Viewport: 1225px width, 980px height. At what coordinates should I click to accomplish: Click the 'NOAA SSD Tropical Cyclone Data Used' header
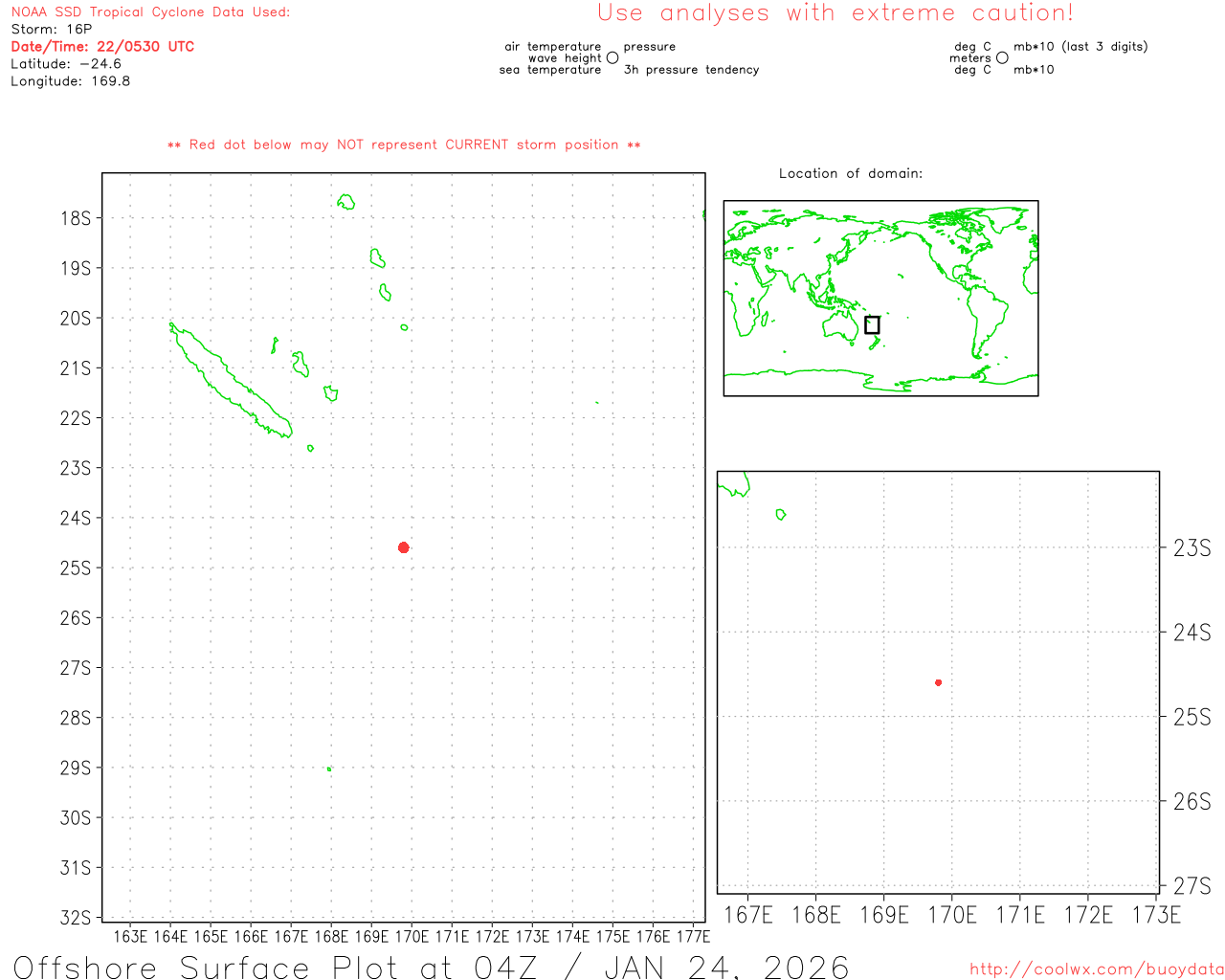coord(150,12)
